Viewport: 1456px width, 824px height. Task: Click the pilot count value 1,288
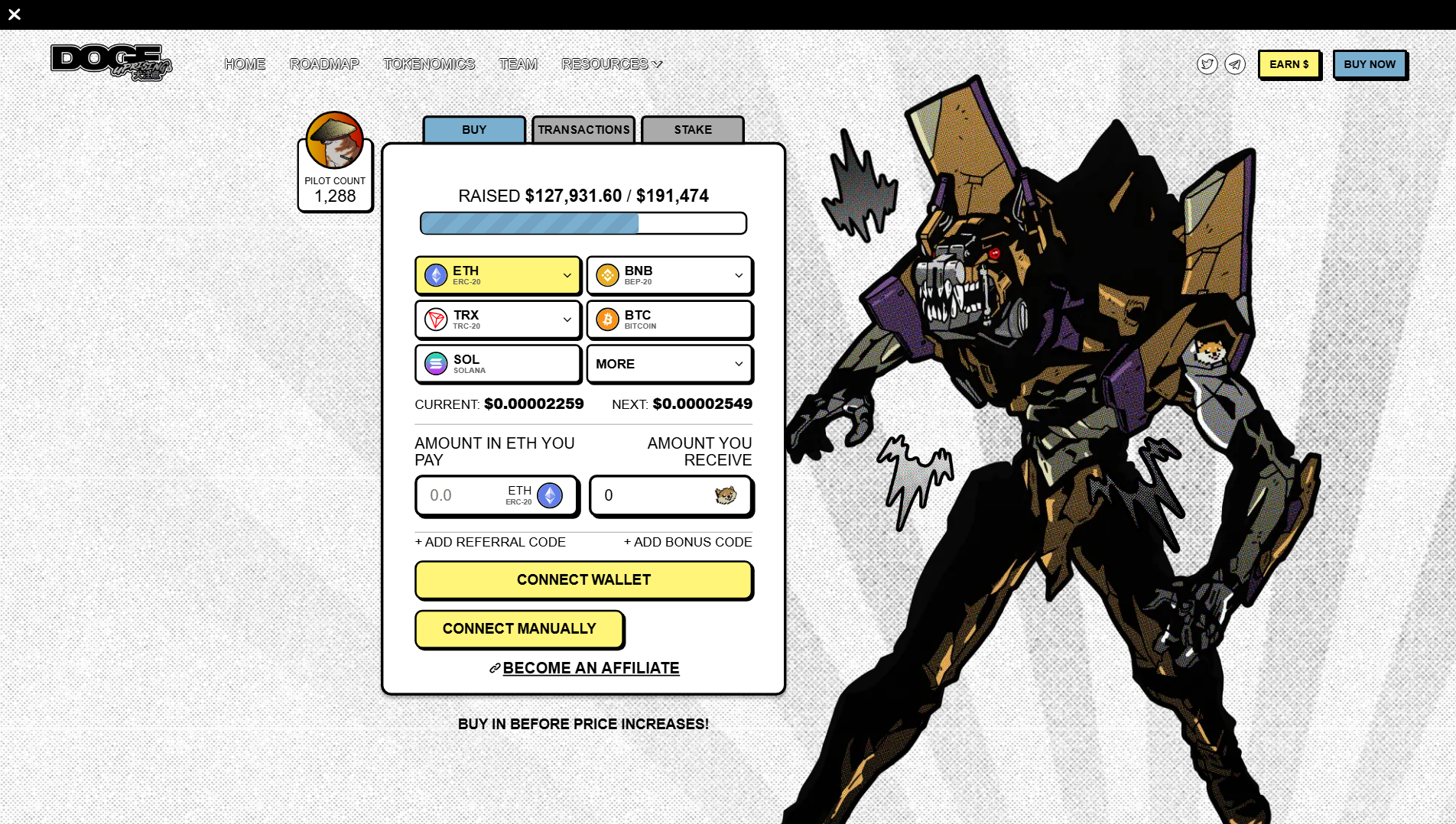335,196
